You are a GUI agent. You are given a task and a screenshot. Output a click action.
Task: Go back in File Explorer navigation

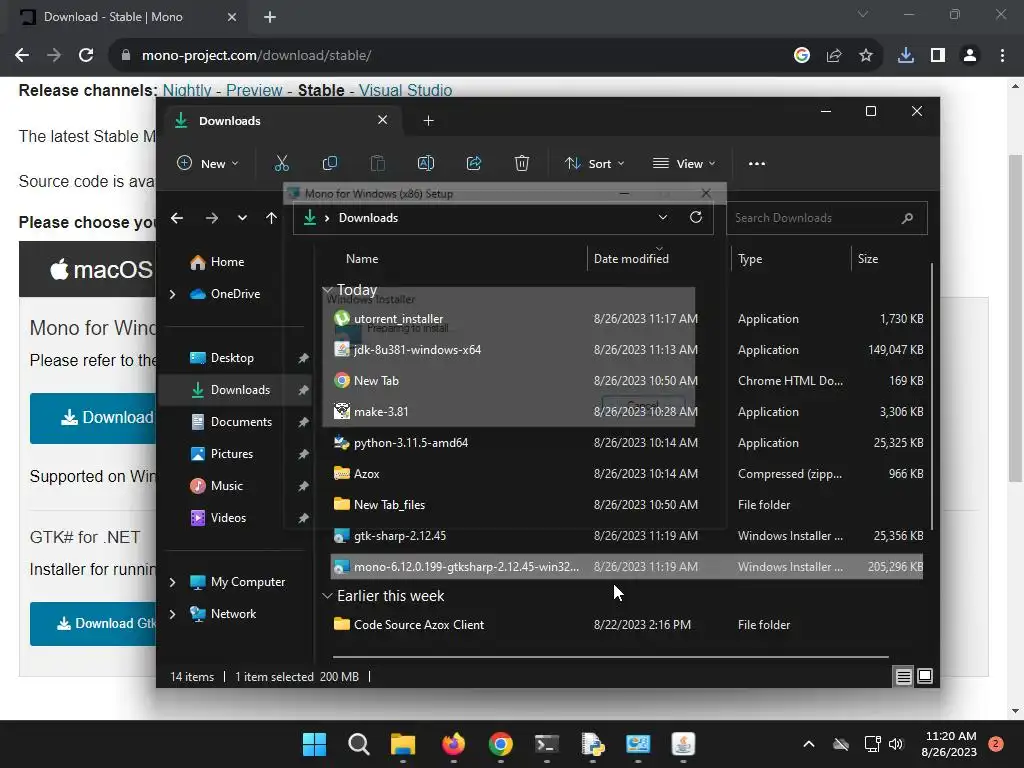point(177,218)
